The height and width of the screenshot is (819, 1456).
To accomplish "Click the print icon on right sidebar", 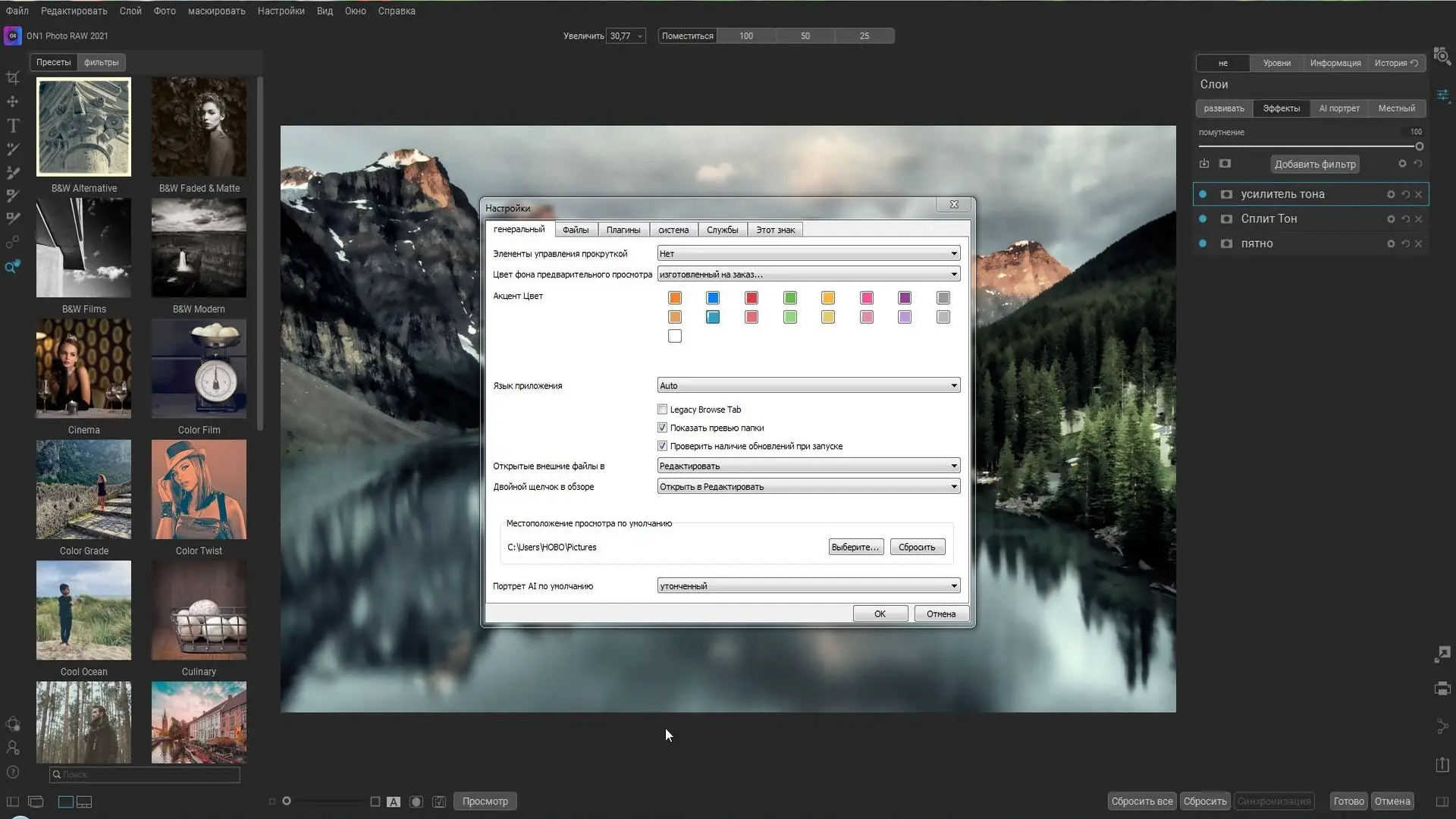I will coord(1442,689).
